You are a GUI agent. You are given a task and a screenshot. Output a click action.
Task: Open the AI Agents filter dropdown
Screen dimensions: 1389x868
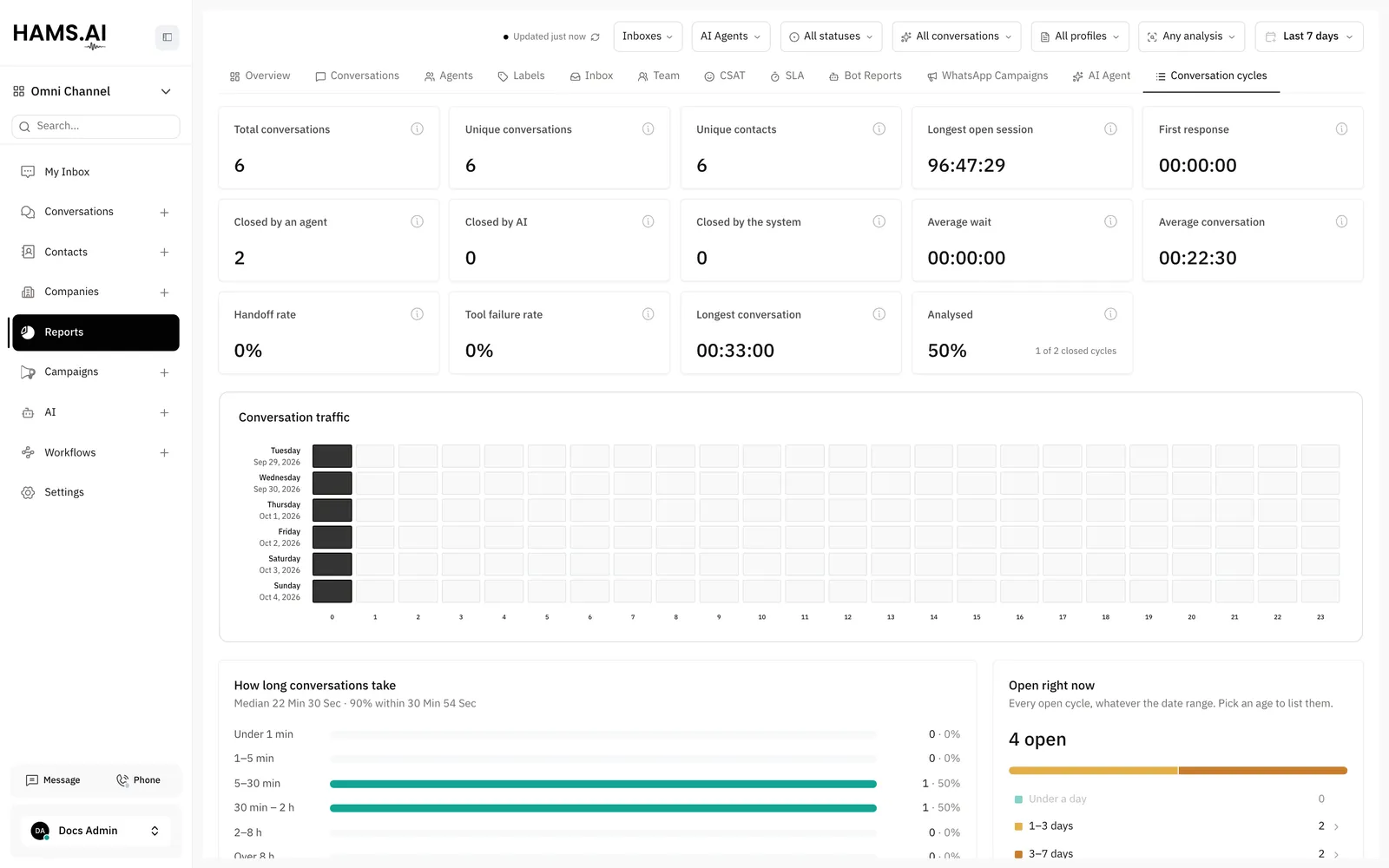[x=731, y=36]
